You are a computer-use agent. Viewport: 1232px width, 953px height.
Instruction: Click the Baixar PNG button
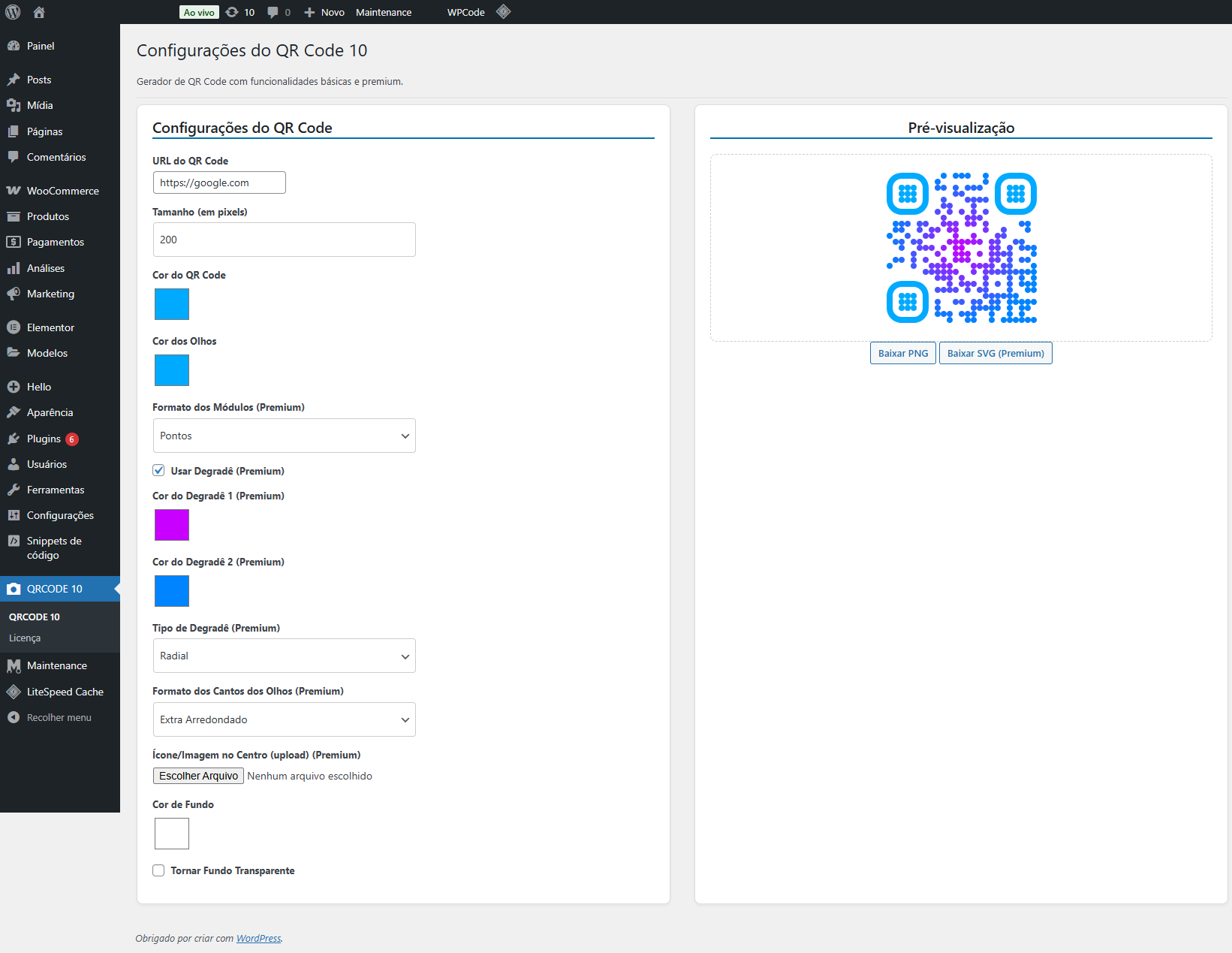pyautogui.click(x=902, y=353)
